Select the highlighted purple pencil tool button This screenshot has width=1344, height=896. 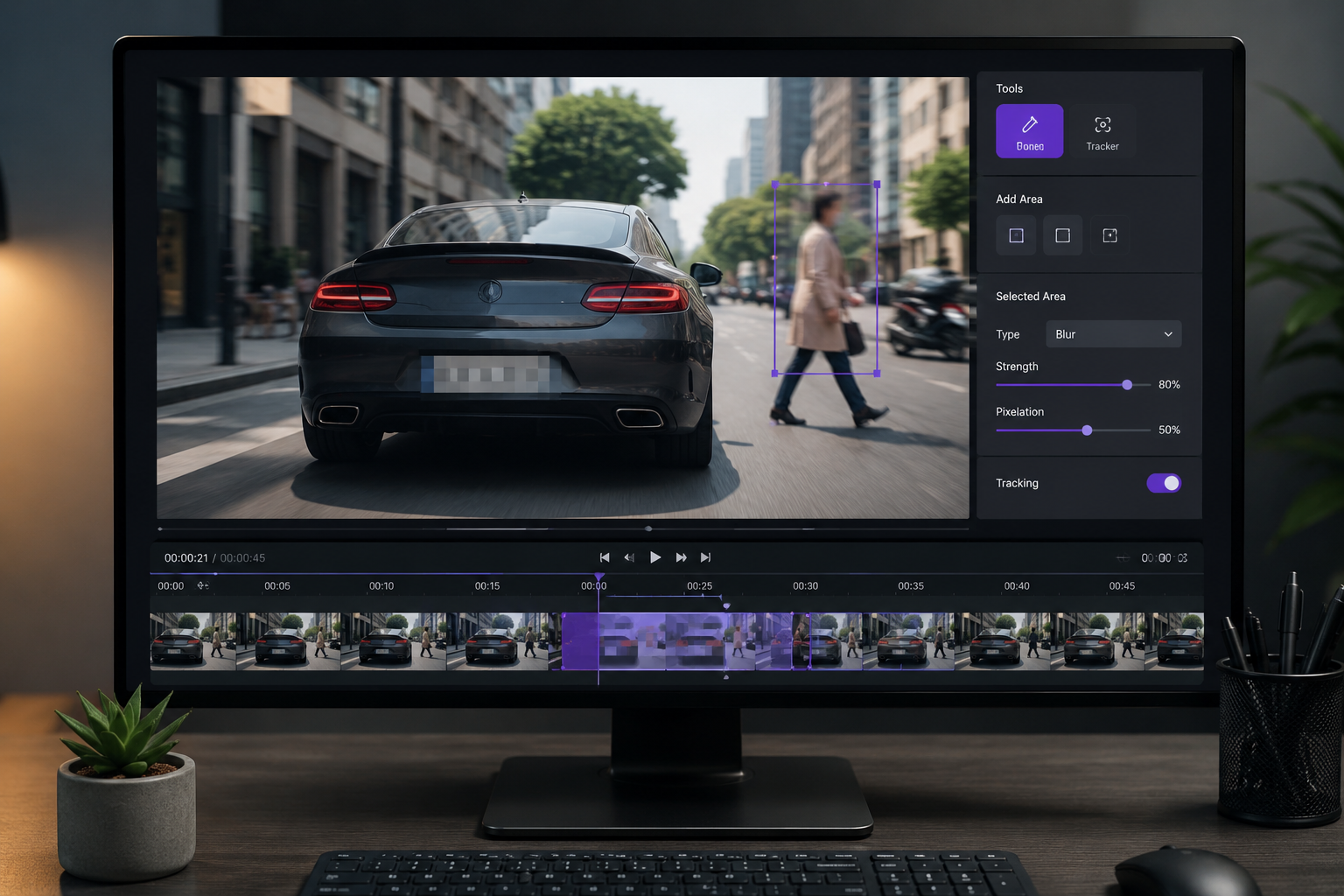pyautogui.click(x=1029, y=131)
